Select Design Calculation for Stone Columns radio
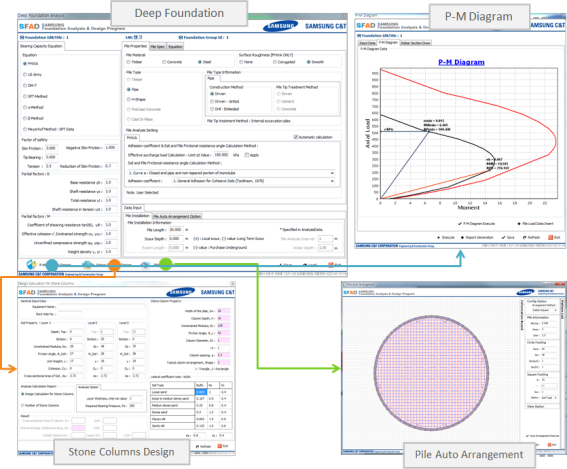Screen dimensions: 567x469 pyautogui.click(x=23, y=394)
